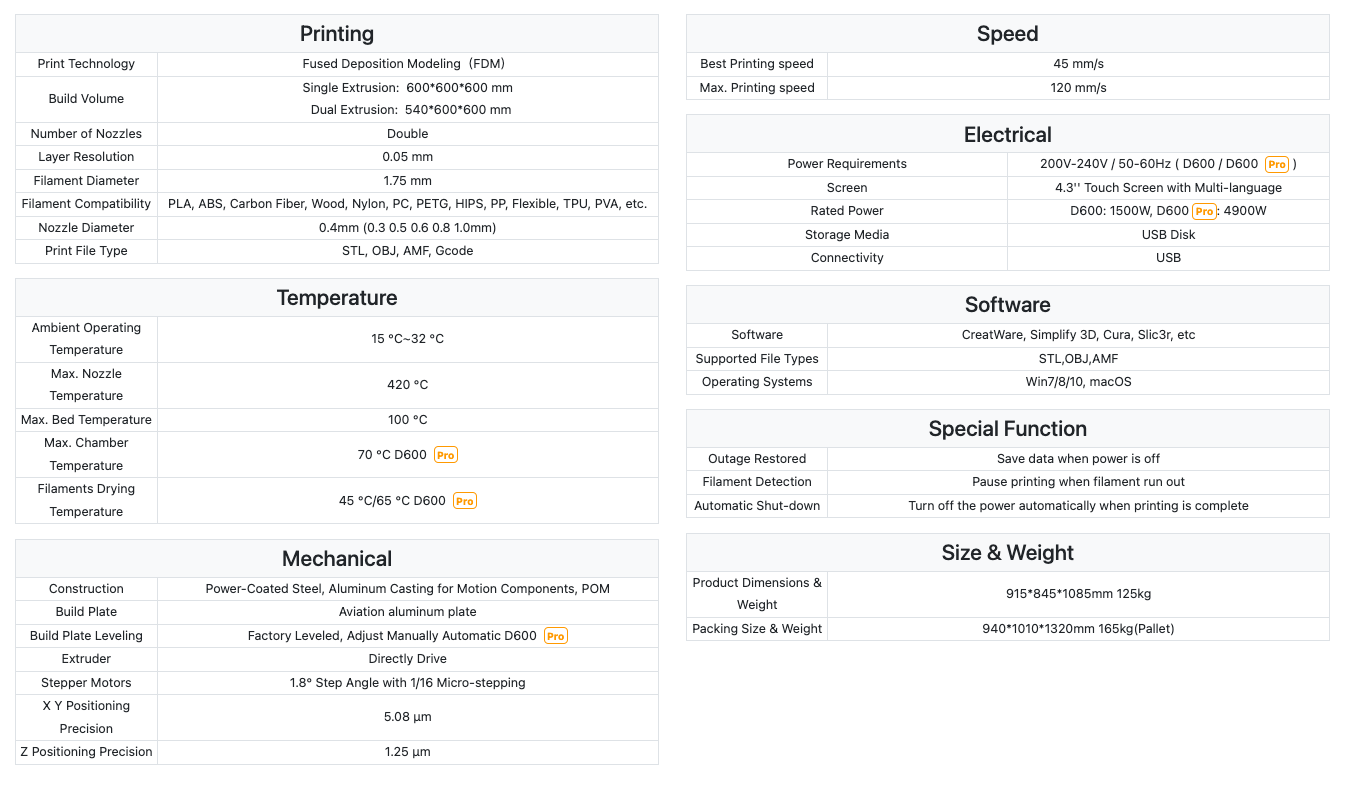Click the Pro badge in Rated Power row

(x=1204, y=211)
